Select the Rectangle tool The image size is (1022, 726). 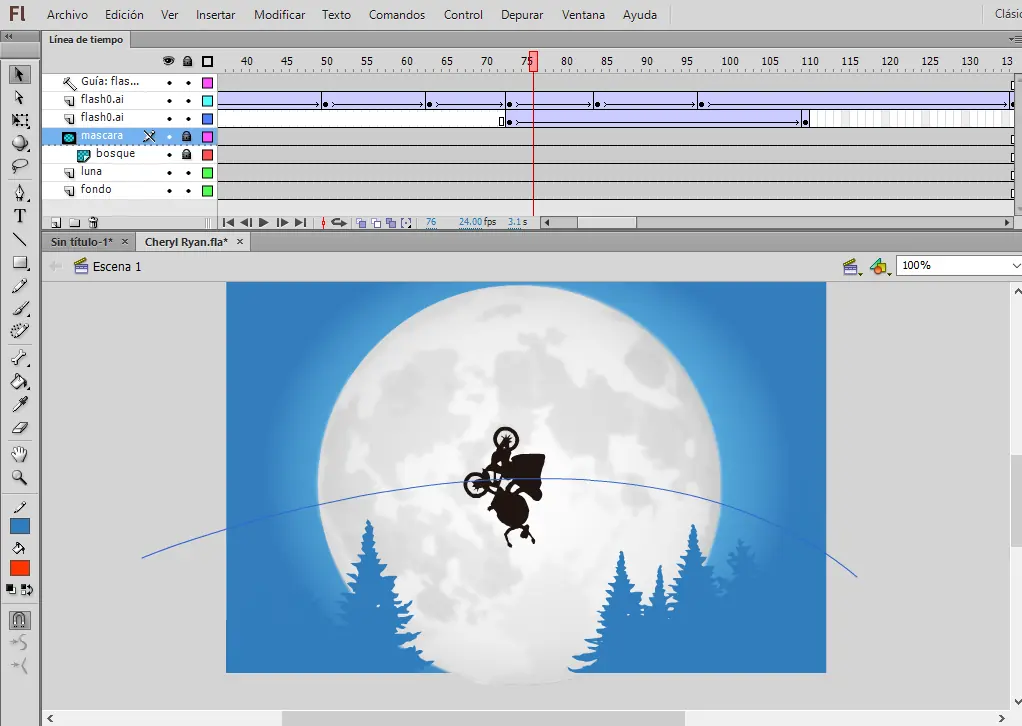[20, 263]
